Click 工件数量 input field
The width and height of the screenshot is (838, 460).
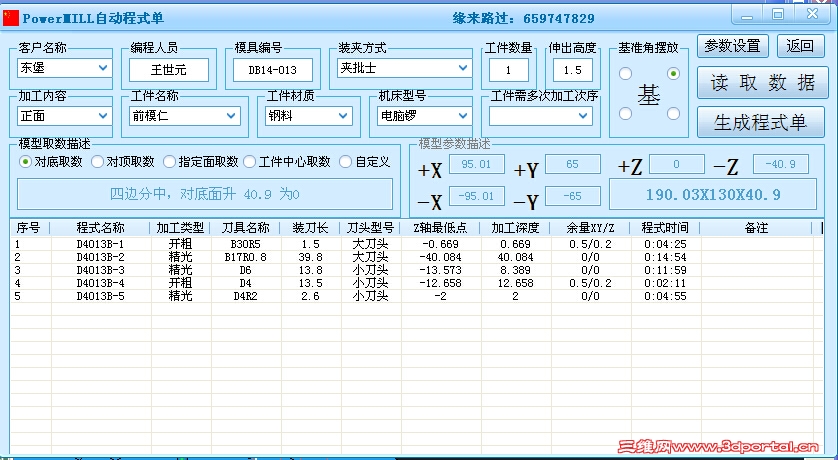pyautogui.click(x=508, y=70)
